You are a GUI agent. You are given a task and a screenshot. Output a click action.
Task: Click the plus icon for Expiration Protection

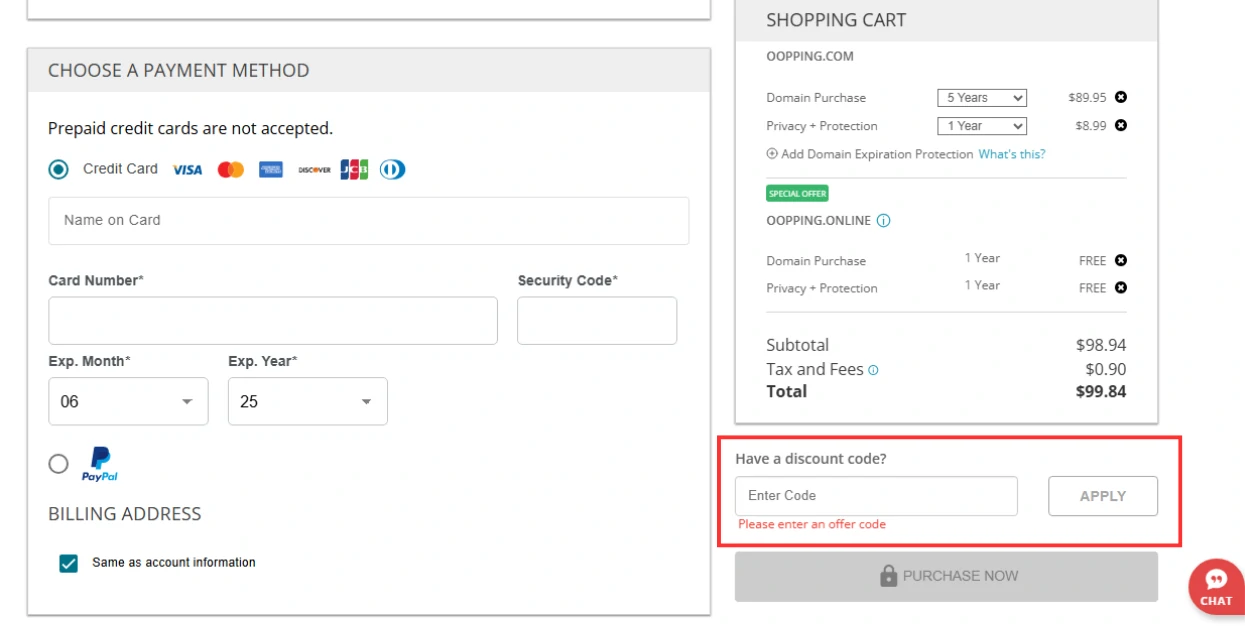click(x=772, y=154)
